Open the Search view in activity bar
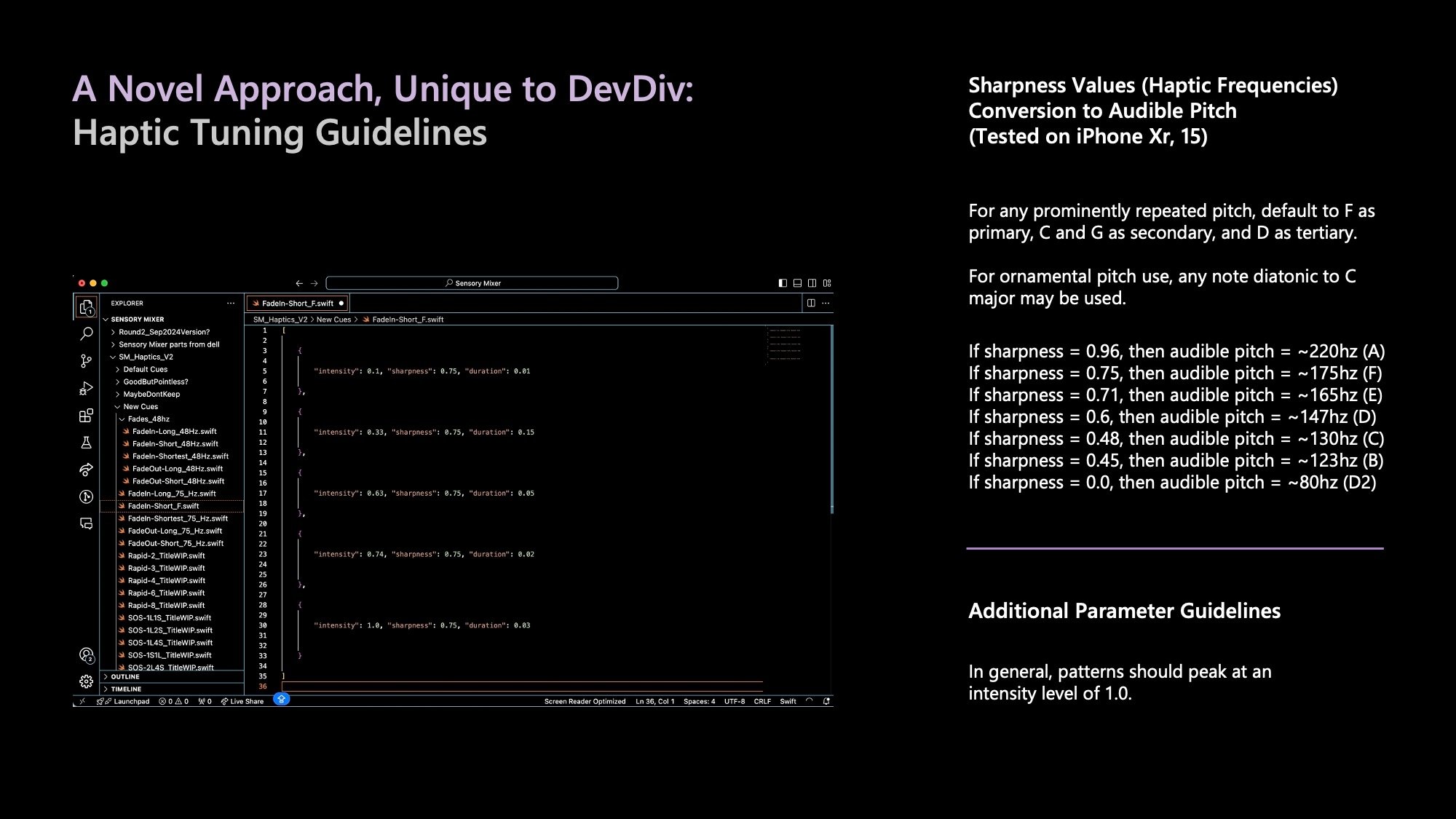Screen dimensions: 1456x819 point(86,333)
